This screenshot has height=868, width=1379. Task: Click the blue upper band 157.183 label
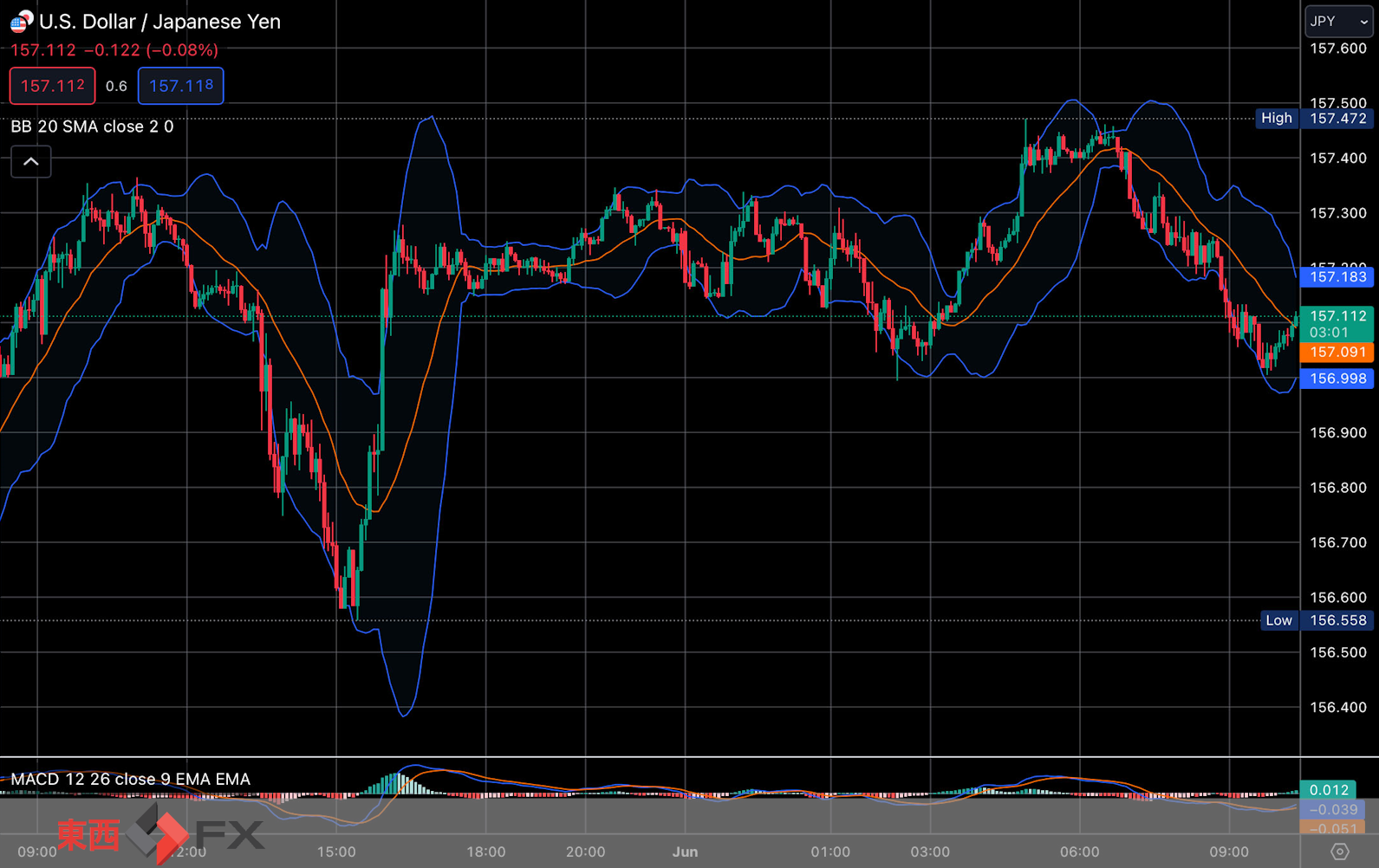pyautogui.click(x=1337, y=277)
